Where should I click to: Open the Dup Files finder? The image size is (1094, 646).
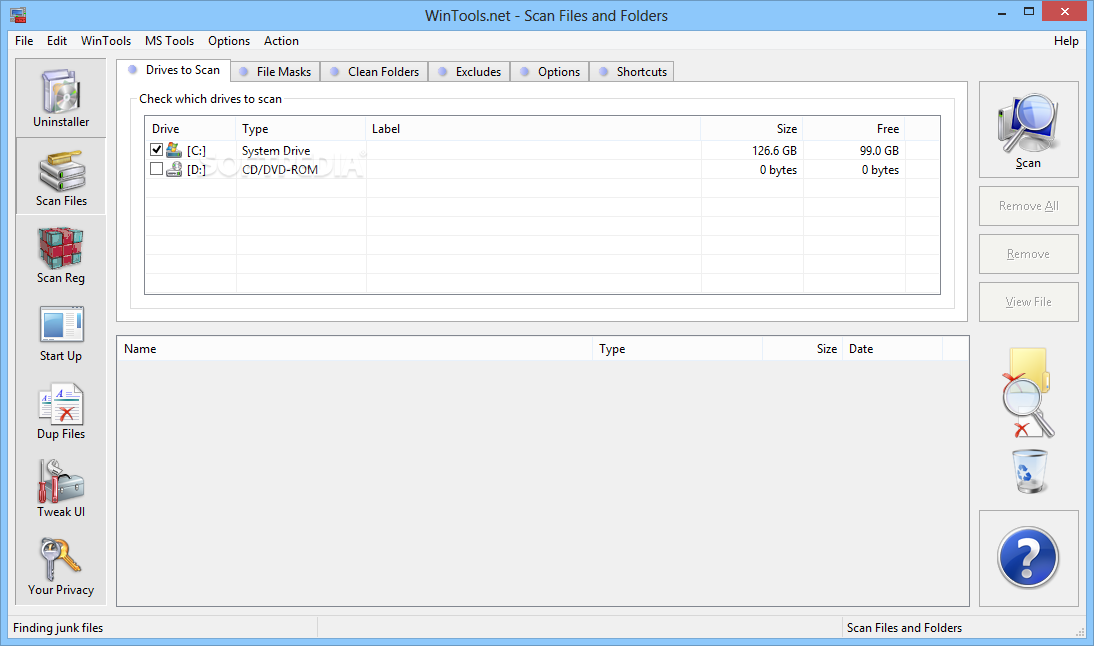pyautogui.click(x=61, y=411)
